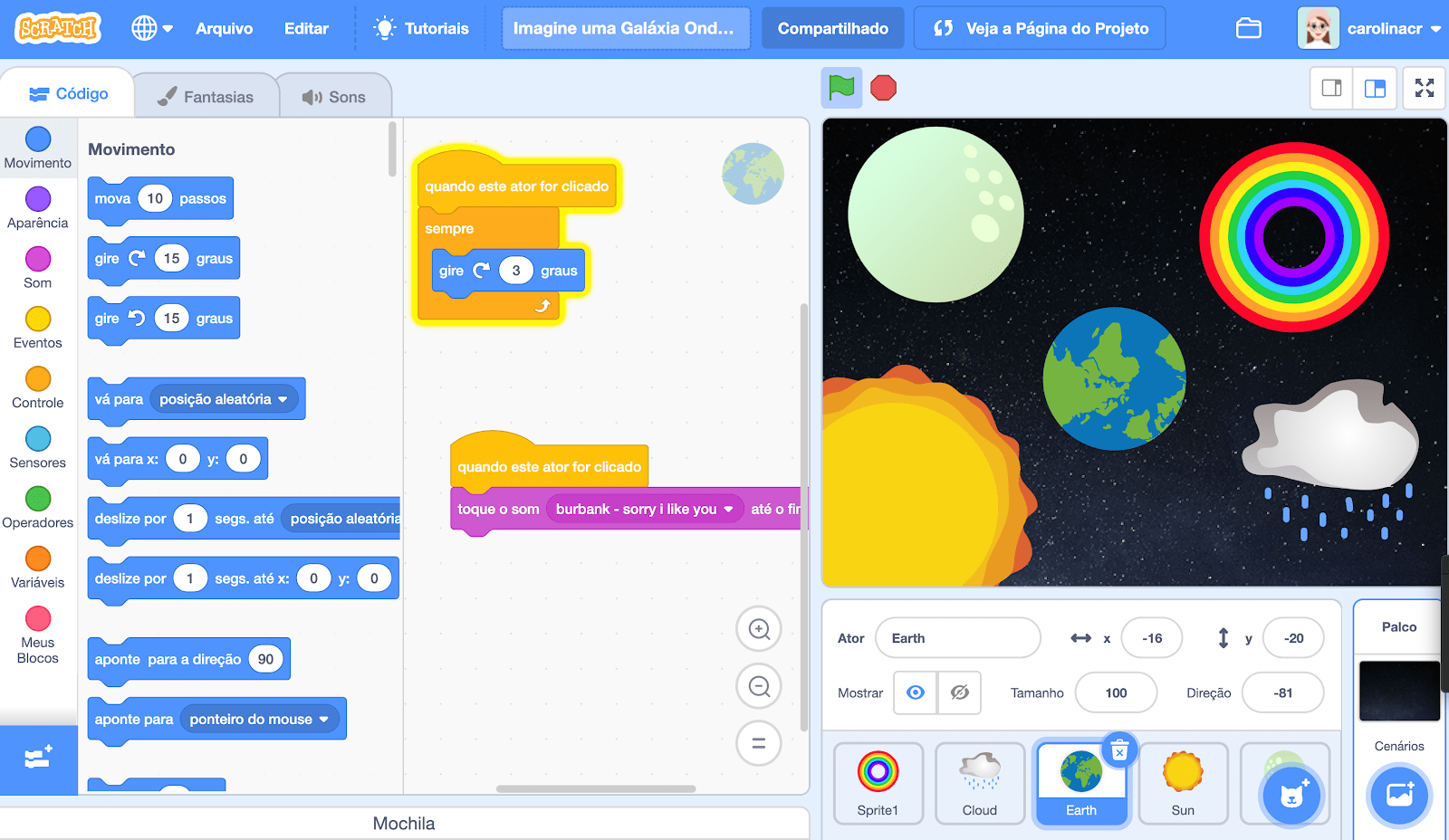Open My Stuff folder icon
The width and height of the screenshot is (1449, 840).
[1249, 29]
